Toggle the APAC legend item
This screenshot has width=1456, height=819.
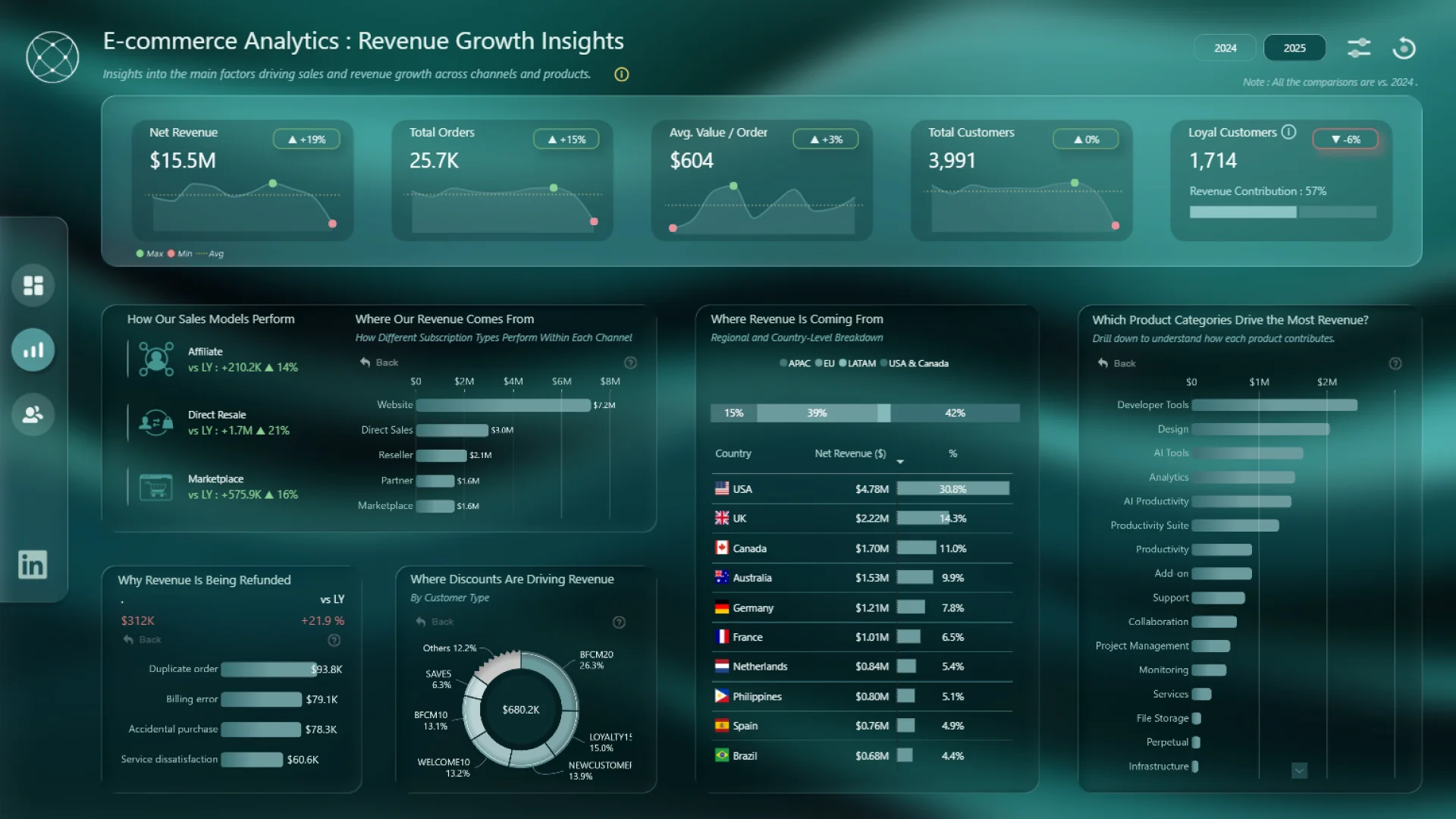point(795,363)
